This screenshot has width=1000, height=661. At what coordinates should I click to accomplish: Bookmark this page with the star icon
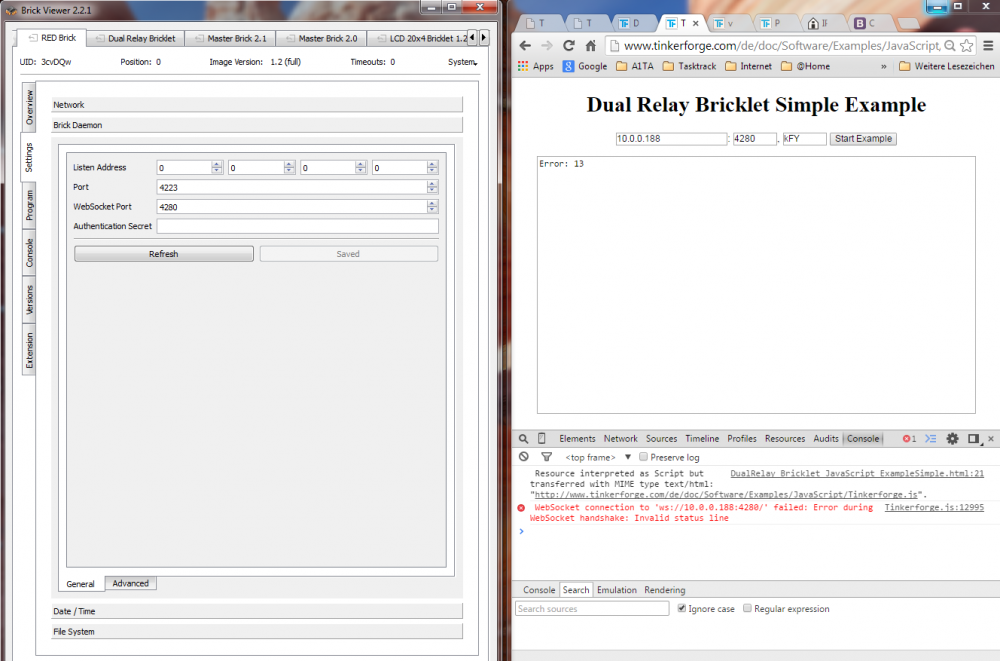point(966,46)
